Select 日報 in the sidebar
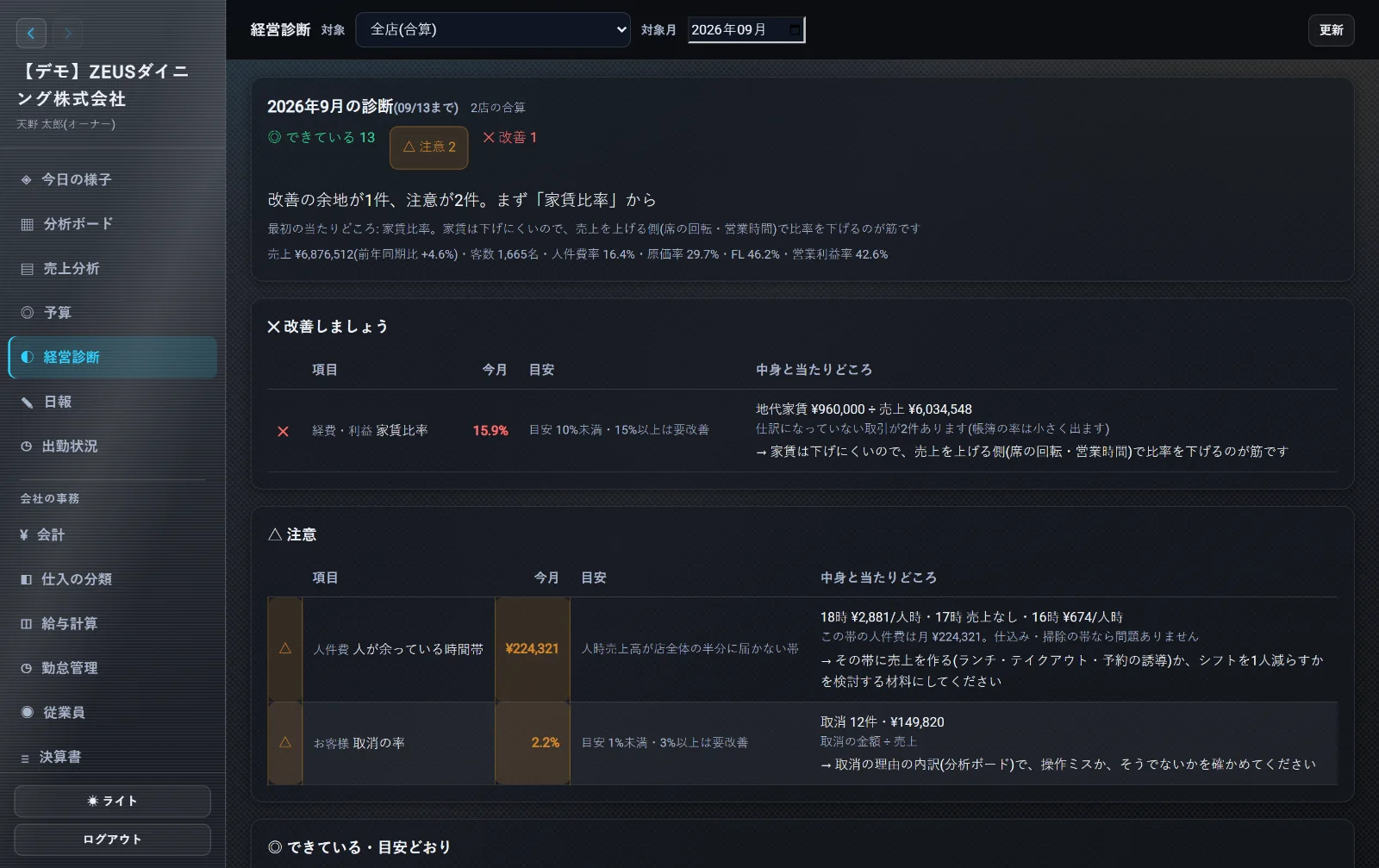This screenshot has width=1379, height=868. [x=113, y=402]
